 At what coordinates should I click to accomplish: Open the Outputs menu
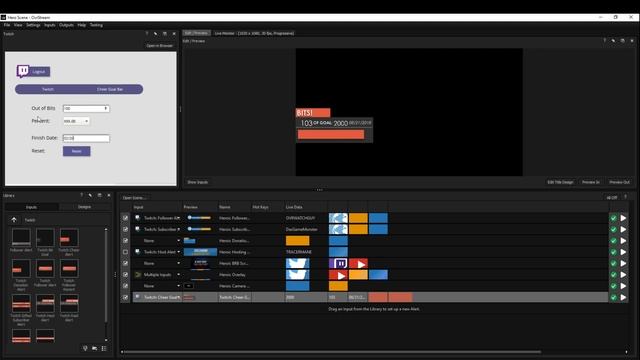click(x=66, y=25)
